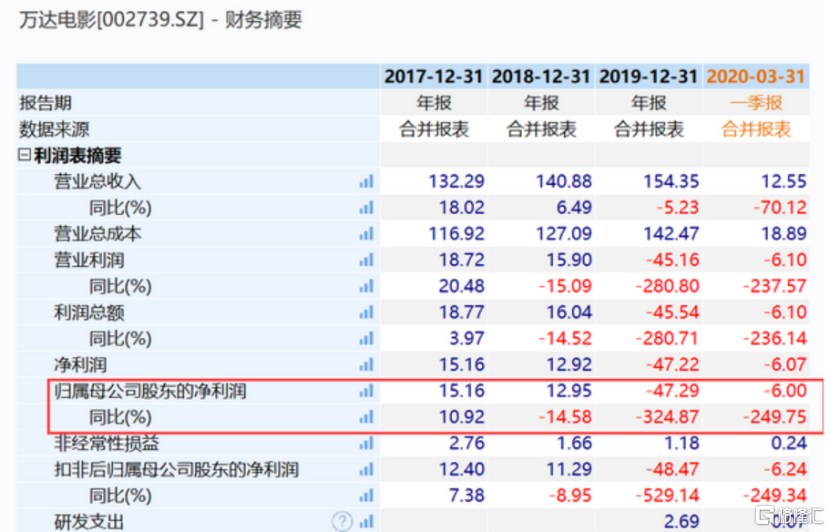Click adjusted net profit value -48.47

(673, 469)
